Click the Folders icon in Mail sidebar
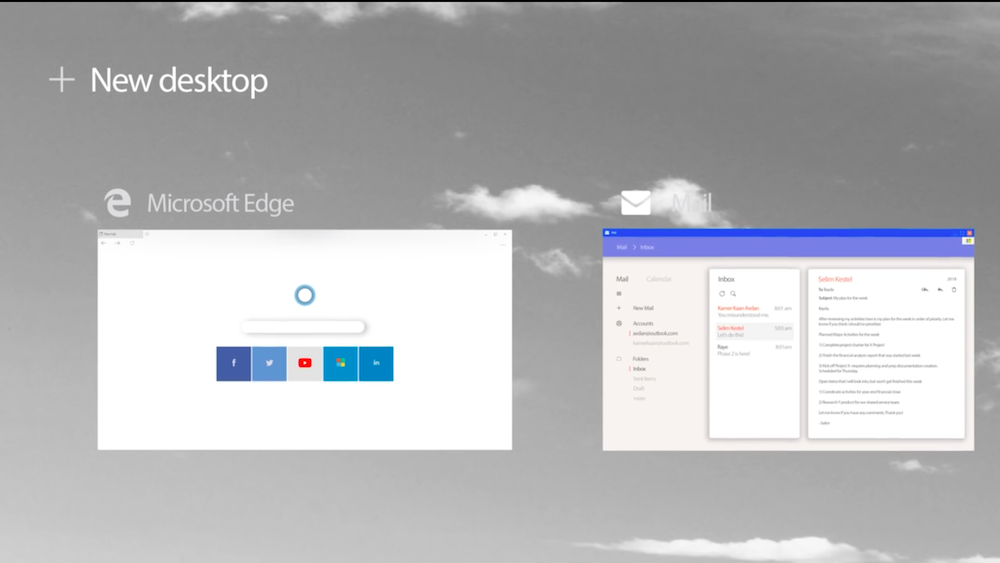1000x563 pixels. click(619, 359)
